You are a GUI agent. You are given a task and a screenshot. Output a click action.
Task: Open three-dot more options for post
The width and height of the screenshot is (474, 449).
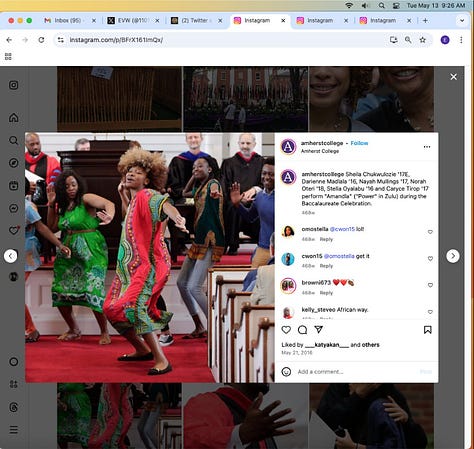click(427, 147)
